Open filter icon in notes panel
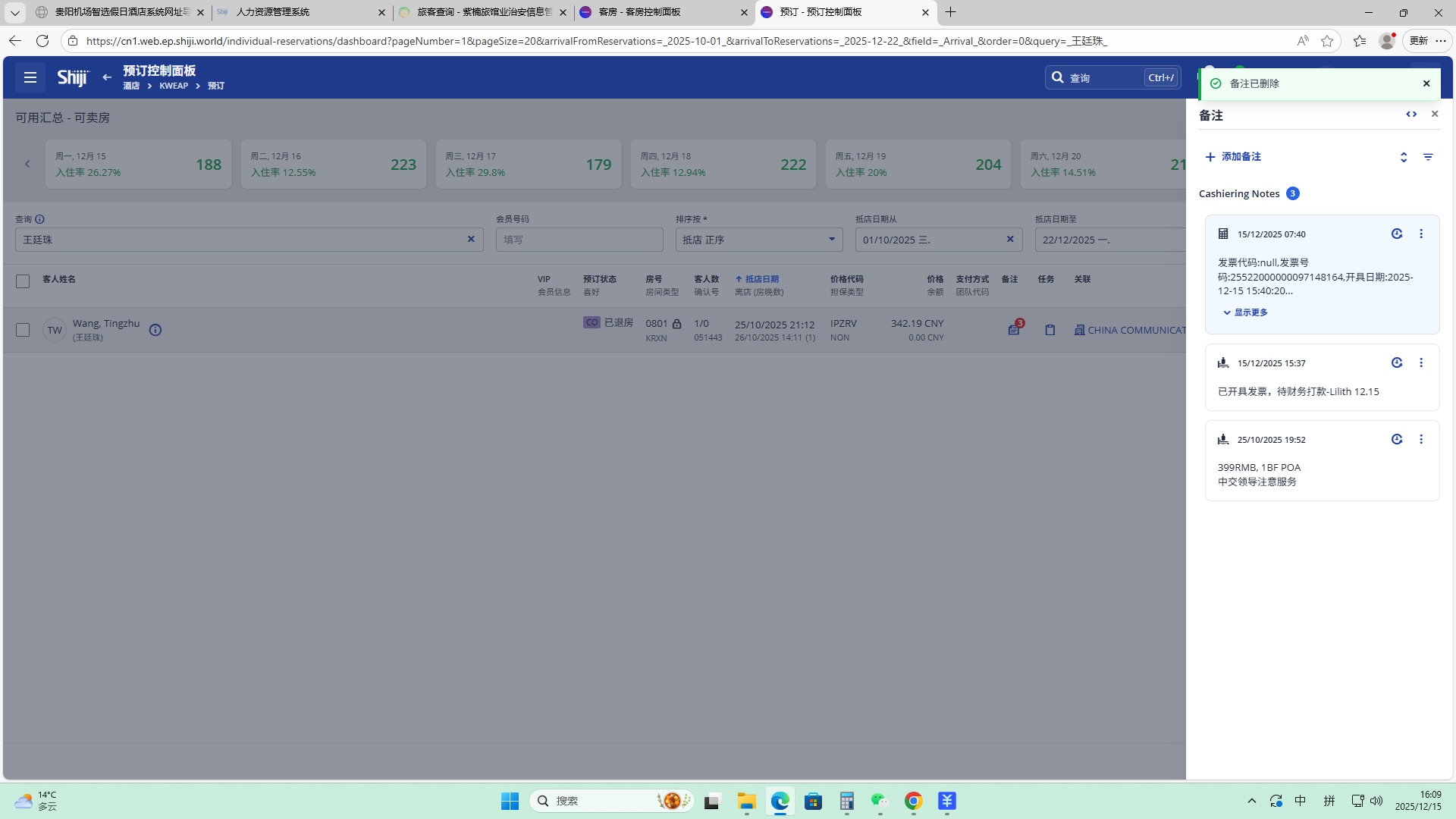 1428,157
